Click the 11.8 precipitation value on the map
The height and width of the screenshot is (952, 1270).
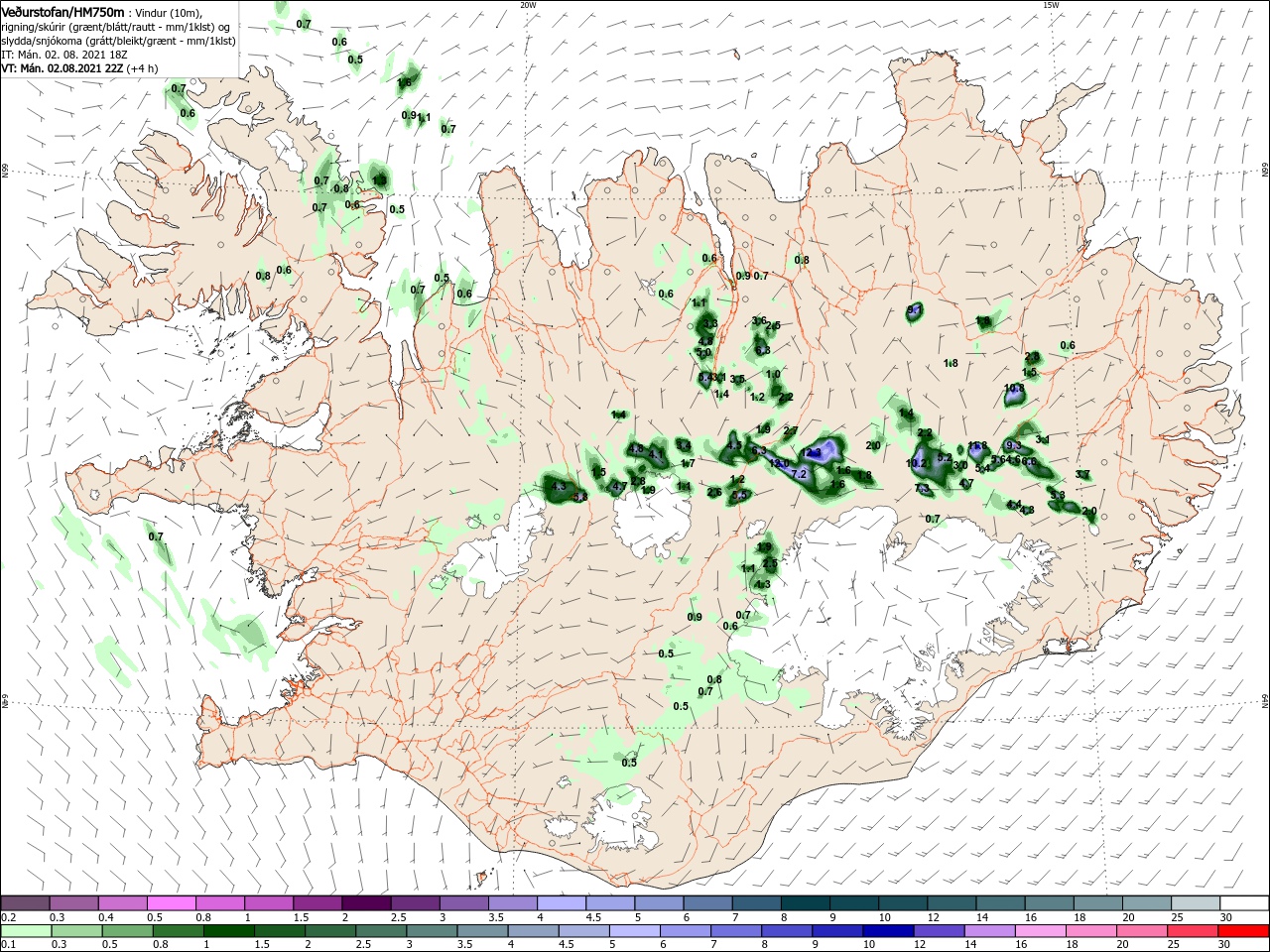coord(977,446)
